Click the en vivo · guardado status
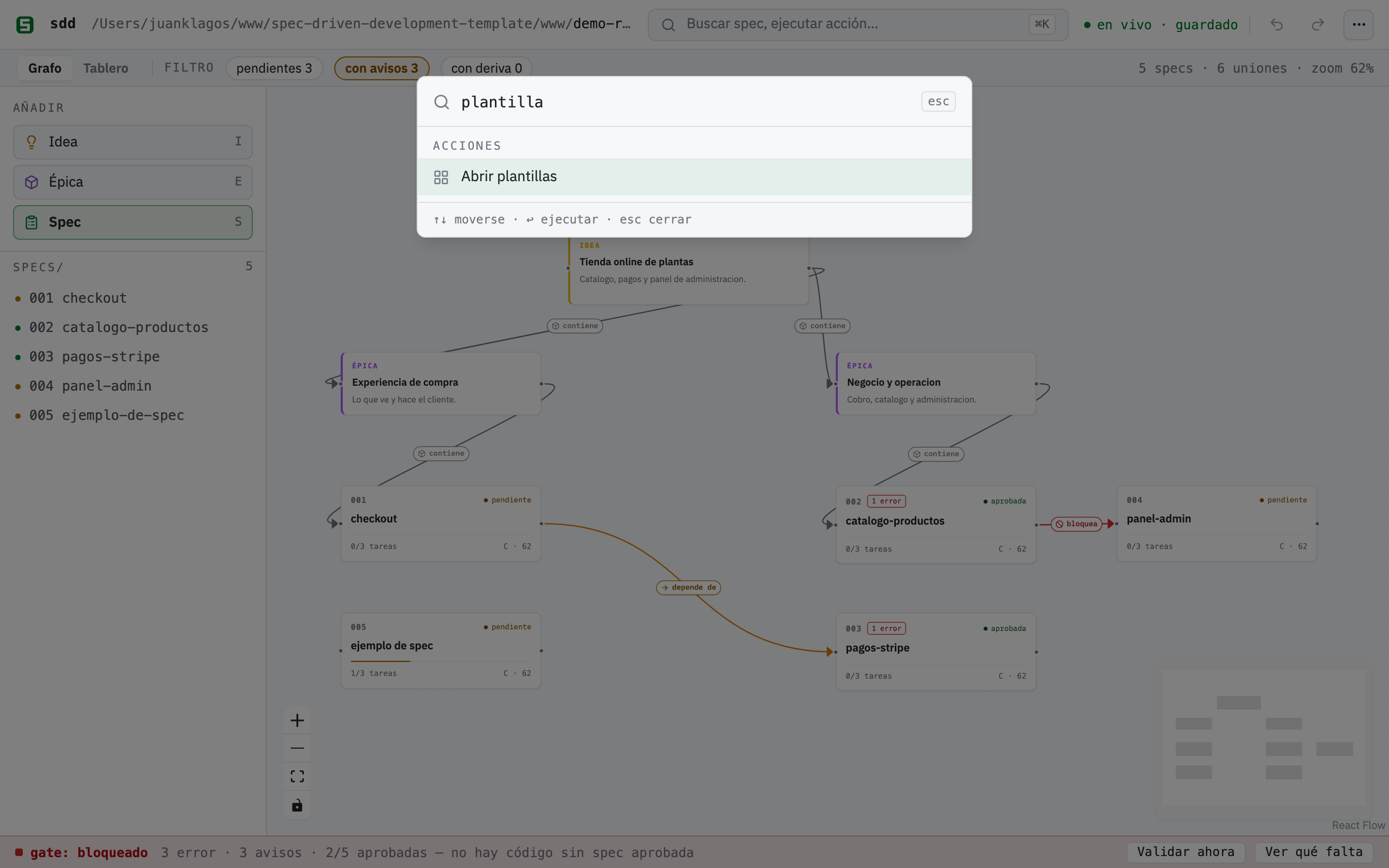Viewport: 1389px width, 868px height. pos(1161,25)
